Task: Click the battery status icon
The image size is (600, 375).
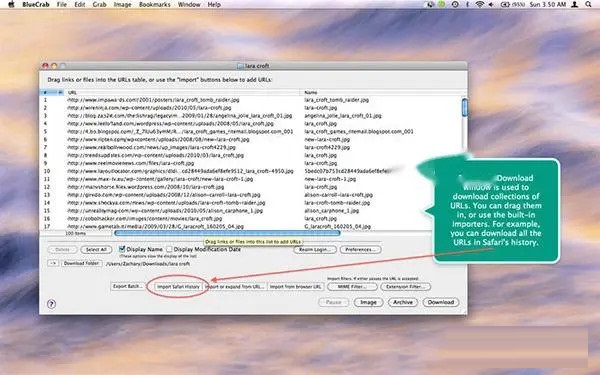Action: coord(505,4)
